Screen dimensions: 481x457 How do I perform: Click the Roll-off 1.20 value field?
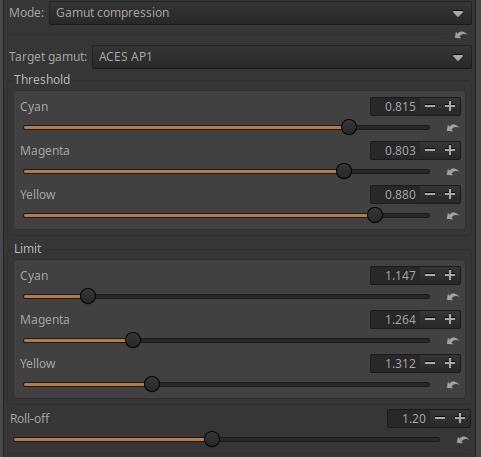tap(409, 418)
